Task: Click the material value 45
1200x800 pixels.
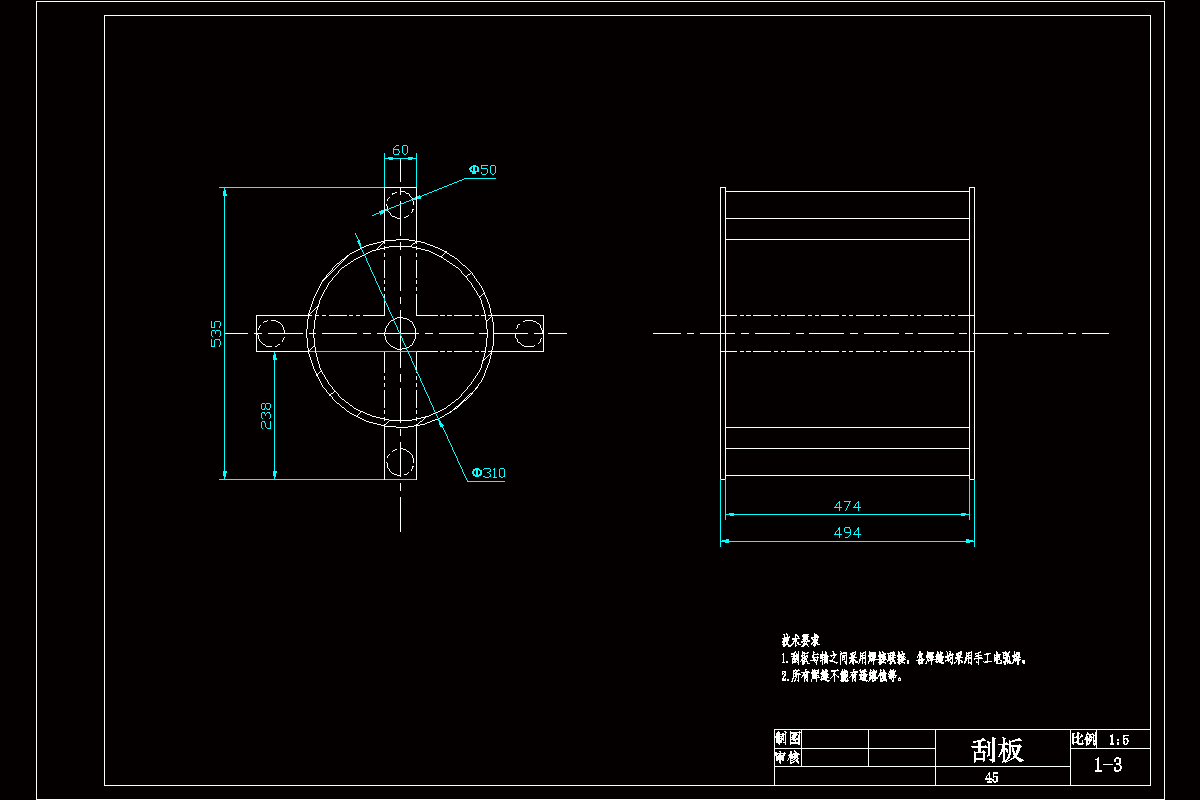Action: (x=991, y=777)
